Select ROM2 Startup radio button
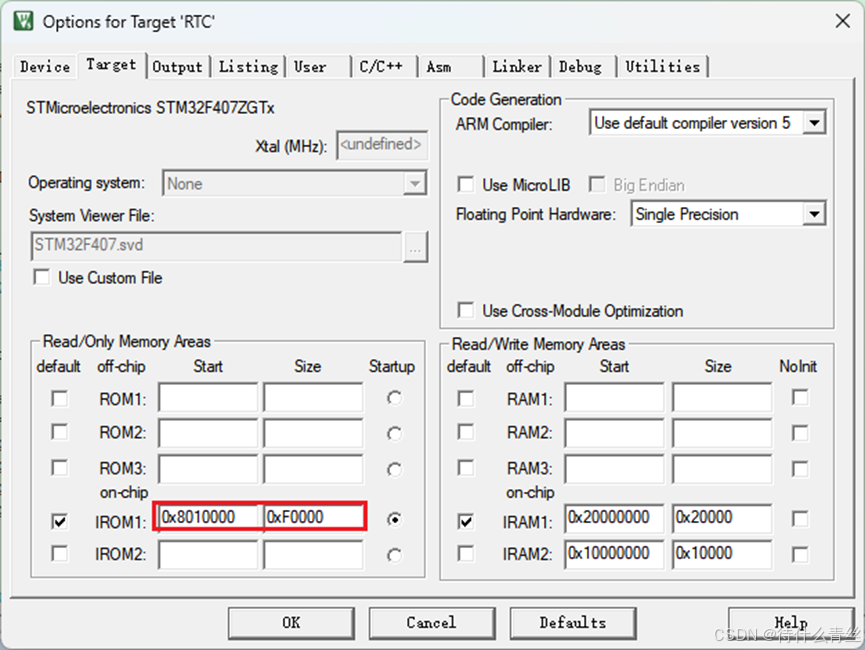 (x=394, y=434)
